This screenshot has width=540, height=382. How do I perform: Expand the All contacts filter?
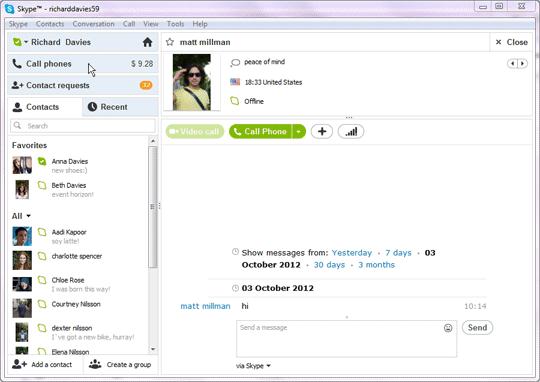(21, 216)
